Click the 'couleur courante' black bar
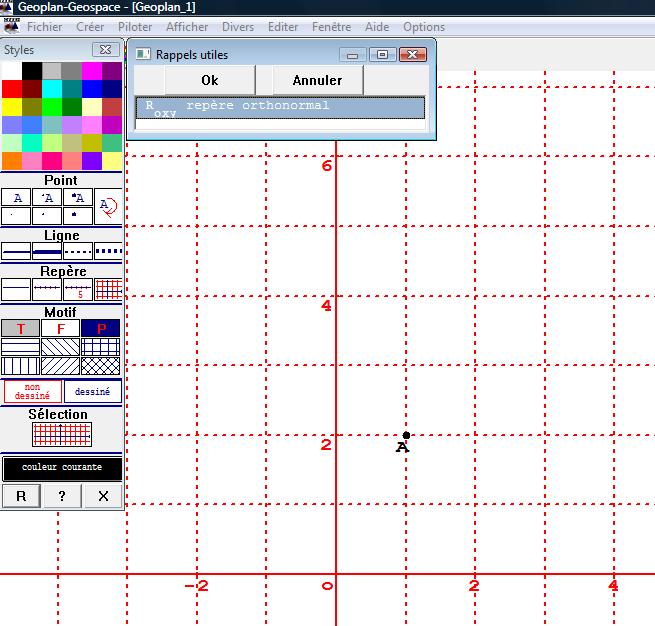This screenshot has width=655, height=626. click(62, 467)
